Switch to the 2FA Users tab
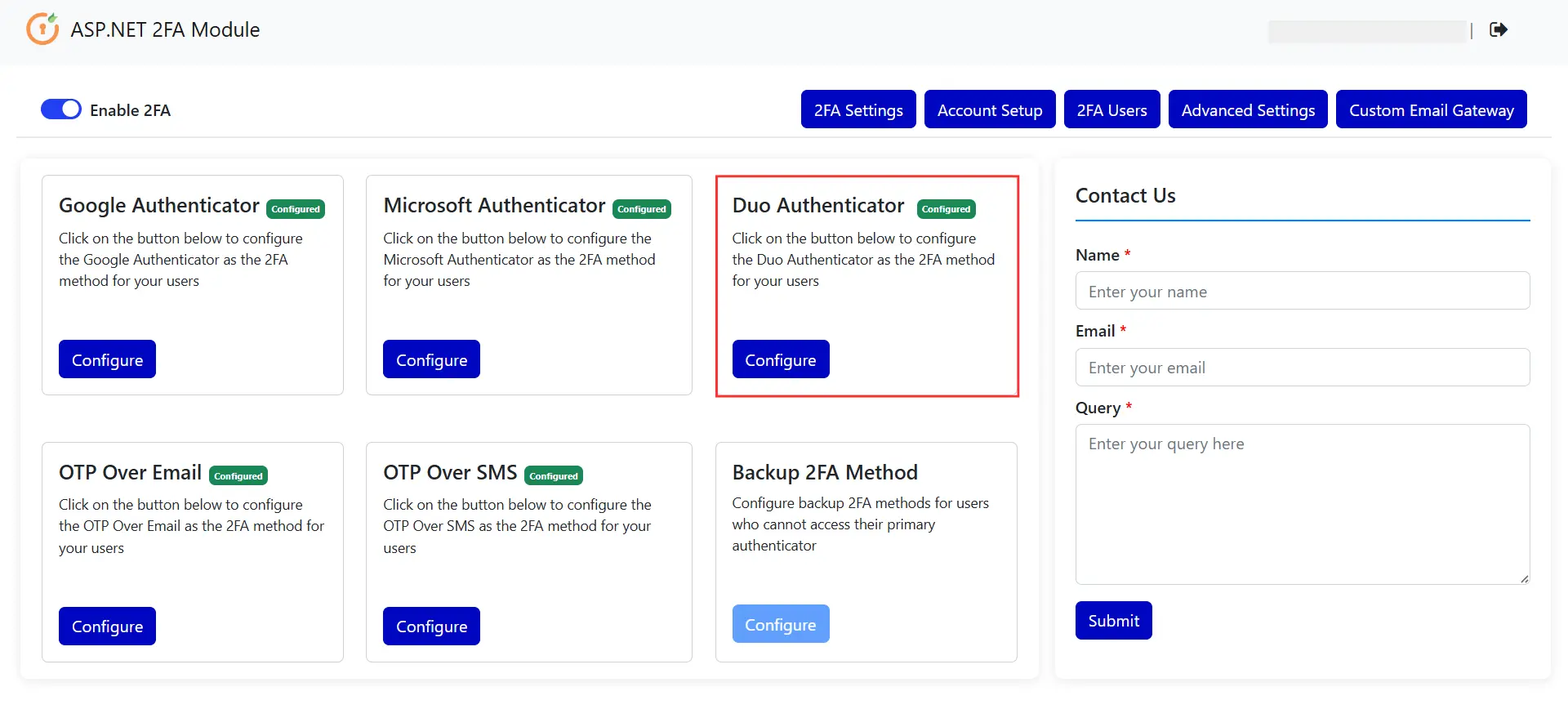Screen dimensions: 1568x718 tap(1111, 109)
